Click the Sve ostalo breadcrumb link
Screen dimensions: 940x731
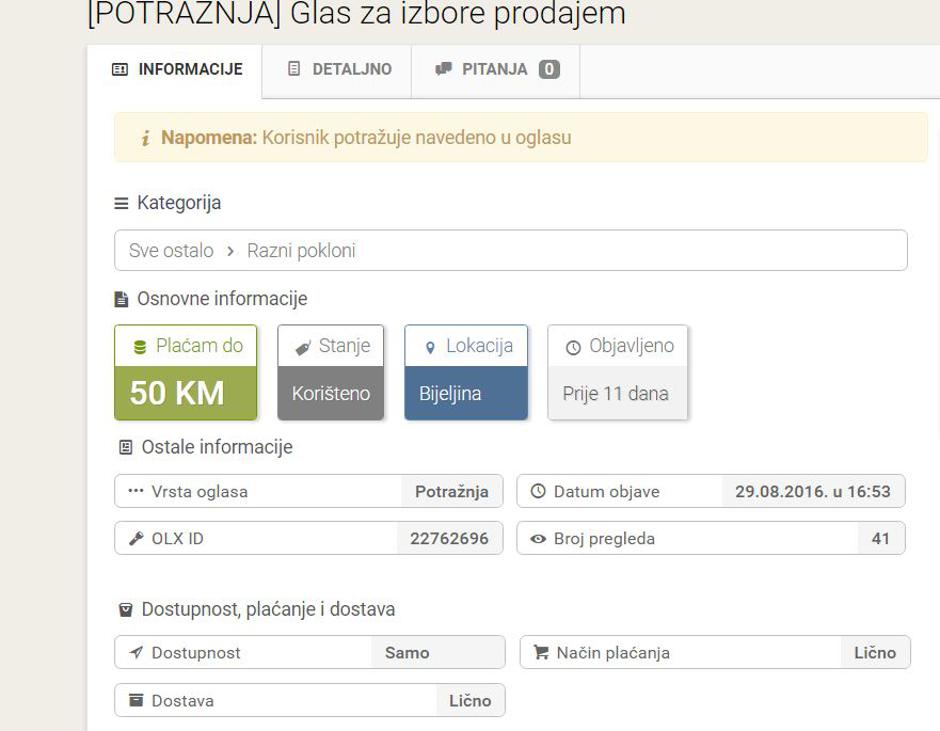click(x=169, y=251)
